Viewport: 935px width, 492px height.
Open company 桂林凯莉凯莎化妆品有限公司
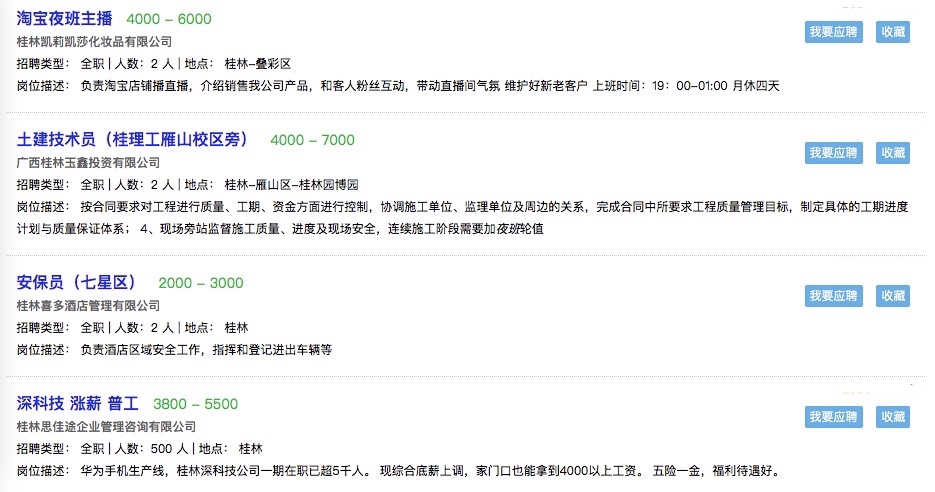point(94,42)
